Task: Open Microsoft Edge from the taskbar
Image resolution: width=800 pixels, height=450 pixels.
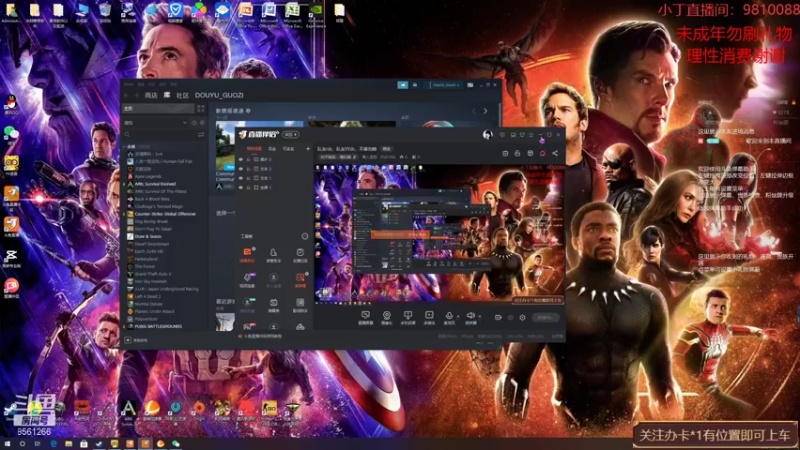Action: (x=53, y=444)
